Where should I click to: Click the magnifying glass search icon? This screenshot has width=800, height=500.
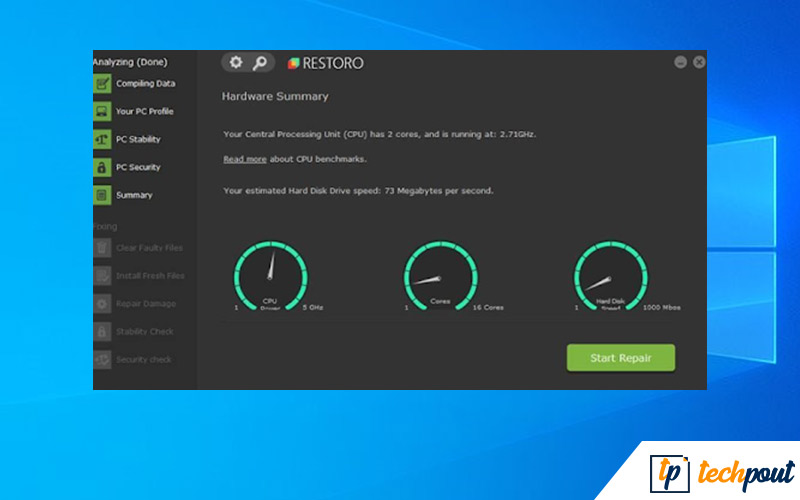pyautogui.click(x=260, y=62)
